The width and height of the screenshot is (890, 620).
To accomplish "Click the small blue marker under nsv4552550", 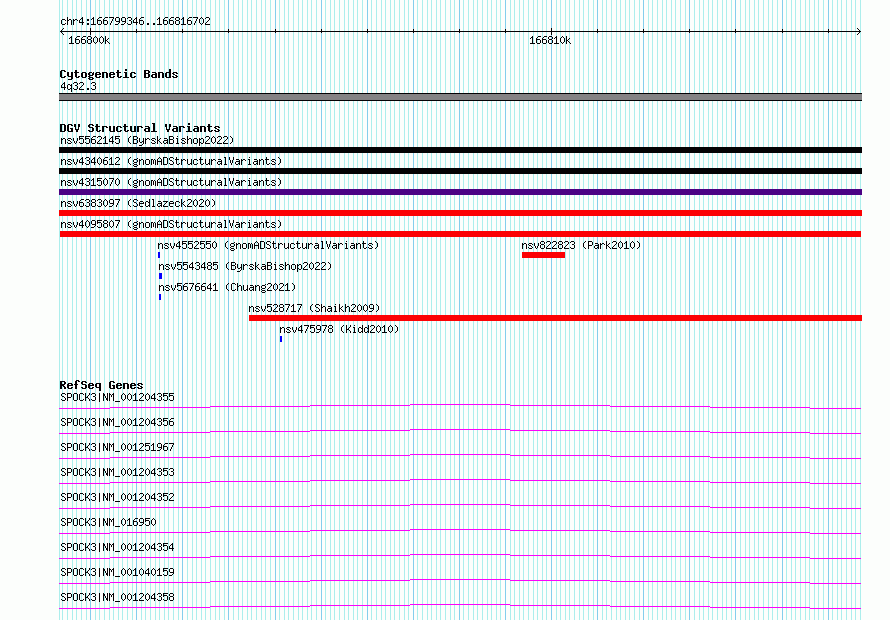I will (159, 255).
